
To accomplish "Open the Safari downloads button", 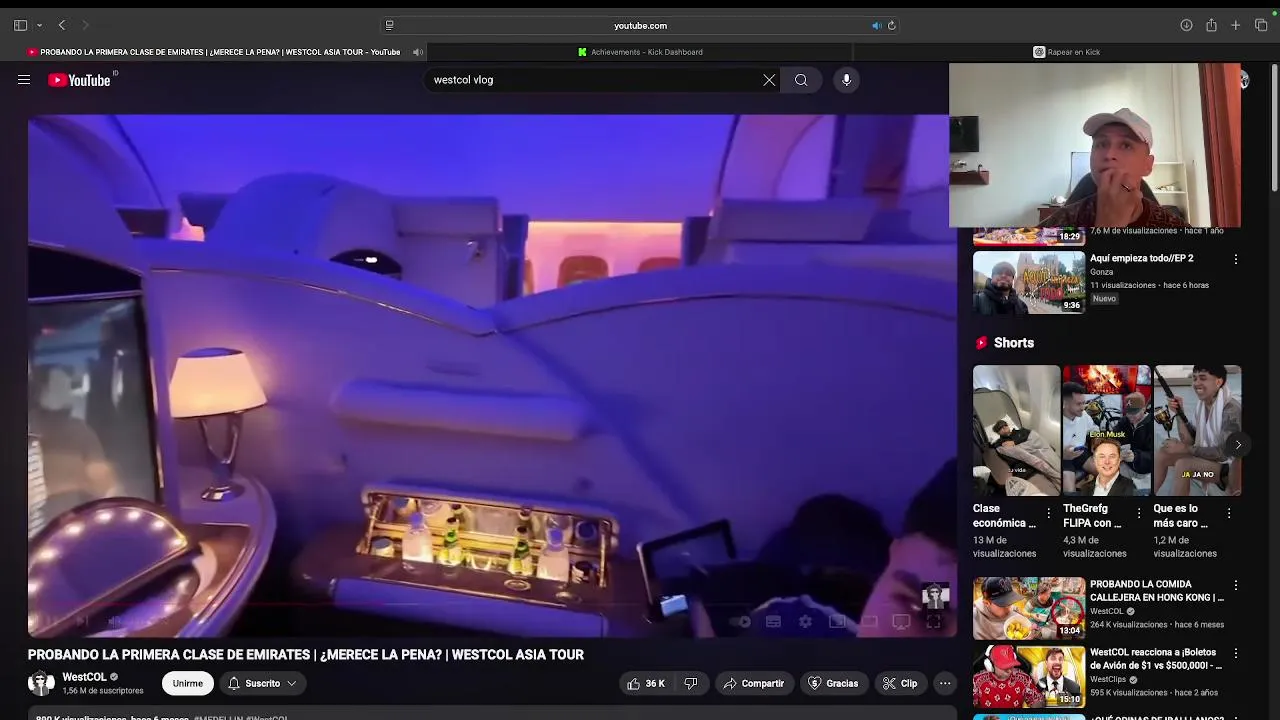I will (x=1186, y=25).
